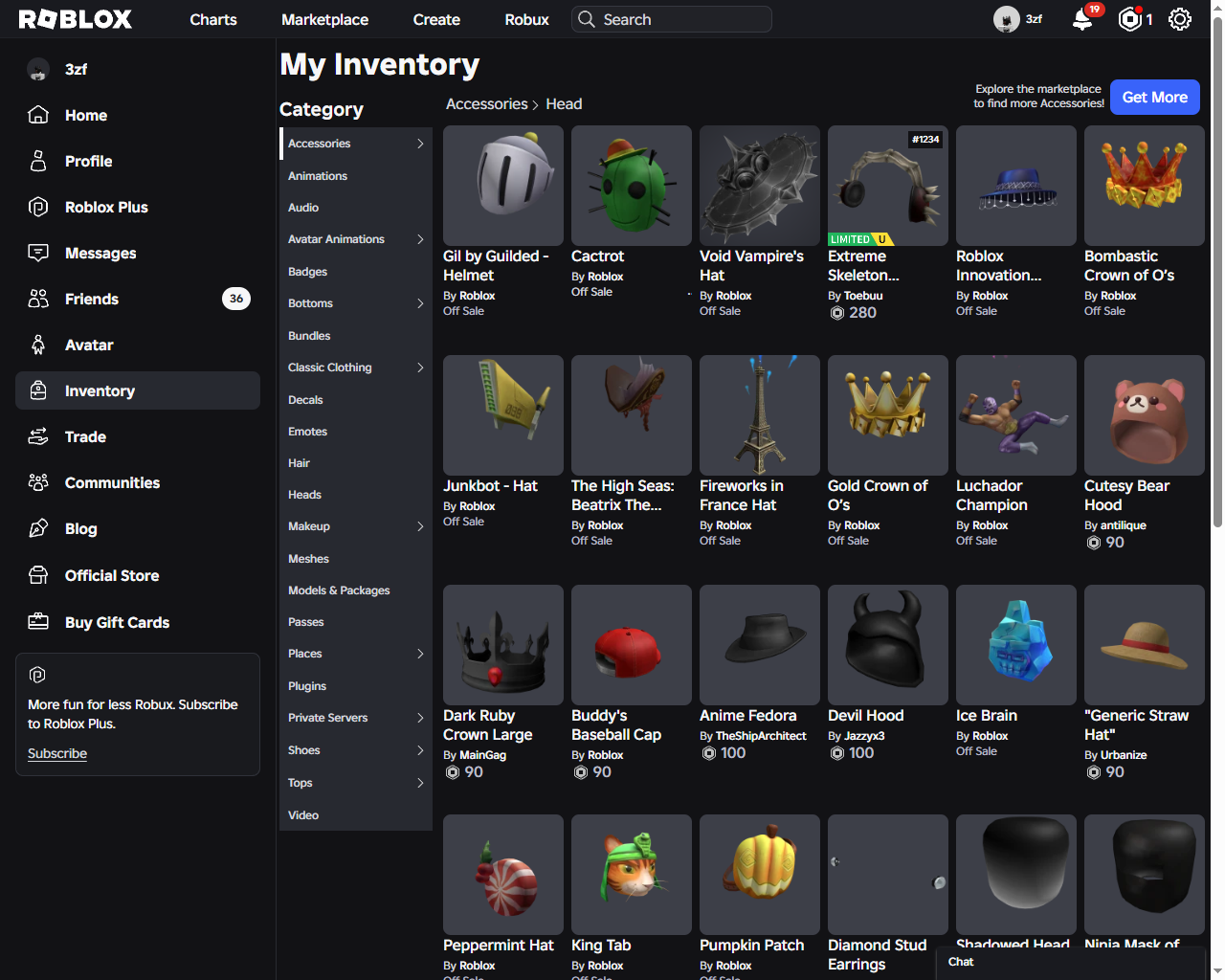Click the Messages sidebar icon

pyautogui.click(x=38, y=253)
